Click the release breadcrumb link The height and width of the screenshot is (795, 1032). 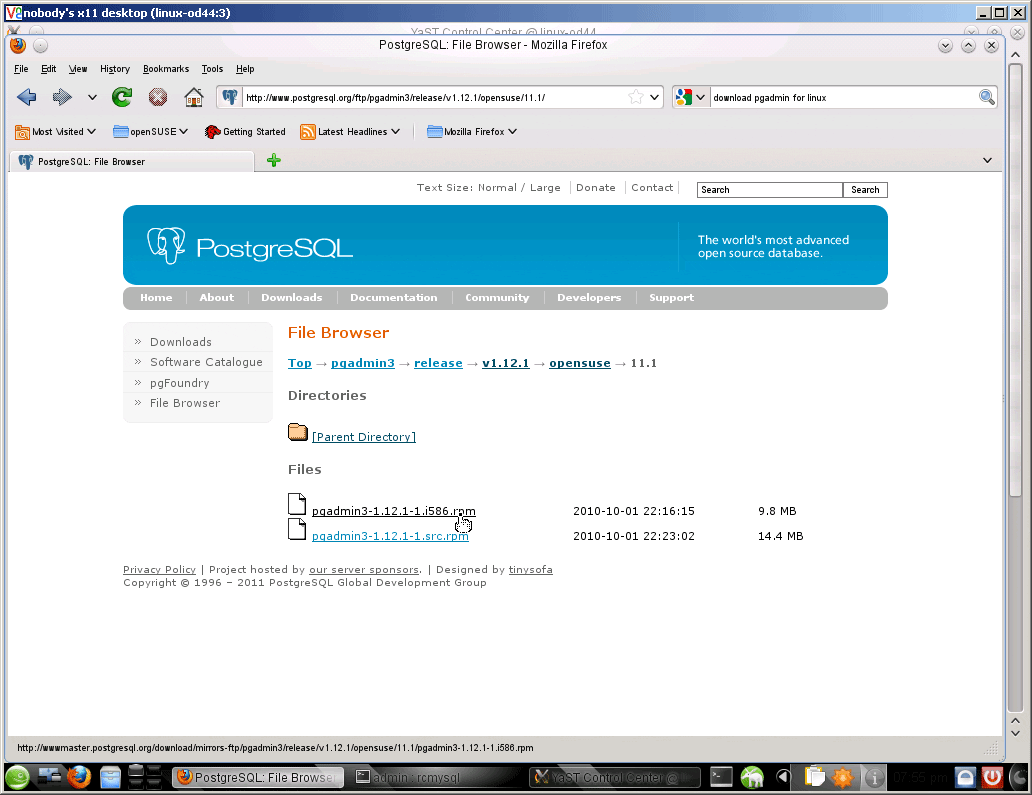(438, 363)
